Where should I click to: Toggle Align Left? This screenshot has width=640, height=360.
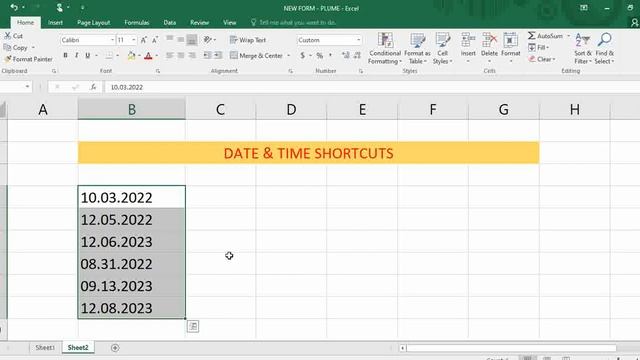[x=170, y=56]
